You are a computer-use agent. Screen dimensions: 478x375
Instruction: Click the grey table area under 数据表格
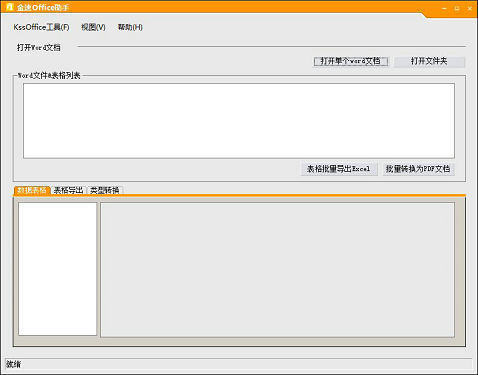[x=278, y=270]
